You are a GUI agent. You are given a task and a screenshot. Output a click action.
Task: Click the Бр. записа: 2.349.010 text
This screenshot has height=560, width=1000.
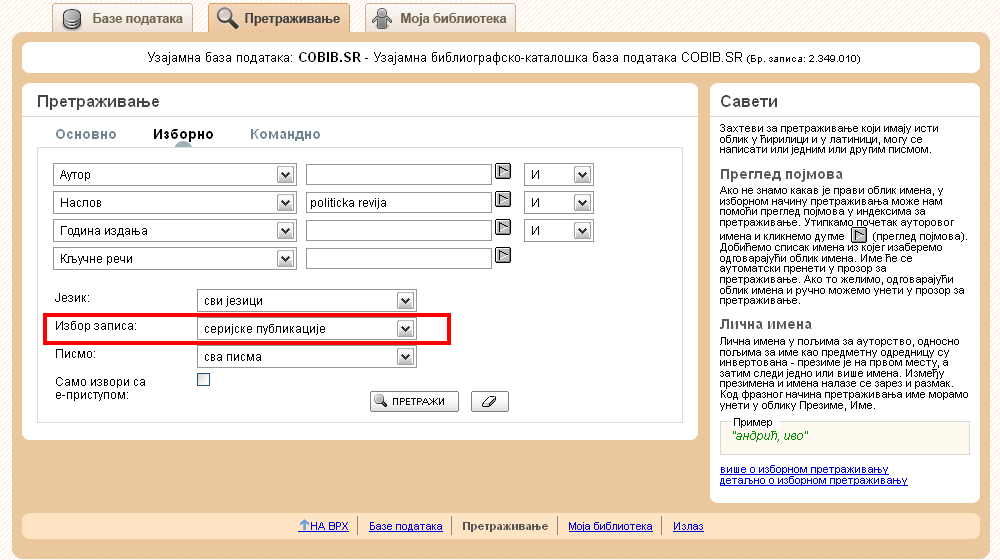(803, 59)
